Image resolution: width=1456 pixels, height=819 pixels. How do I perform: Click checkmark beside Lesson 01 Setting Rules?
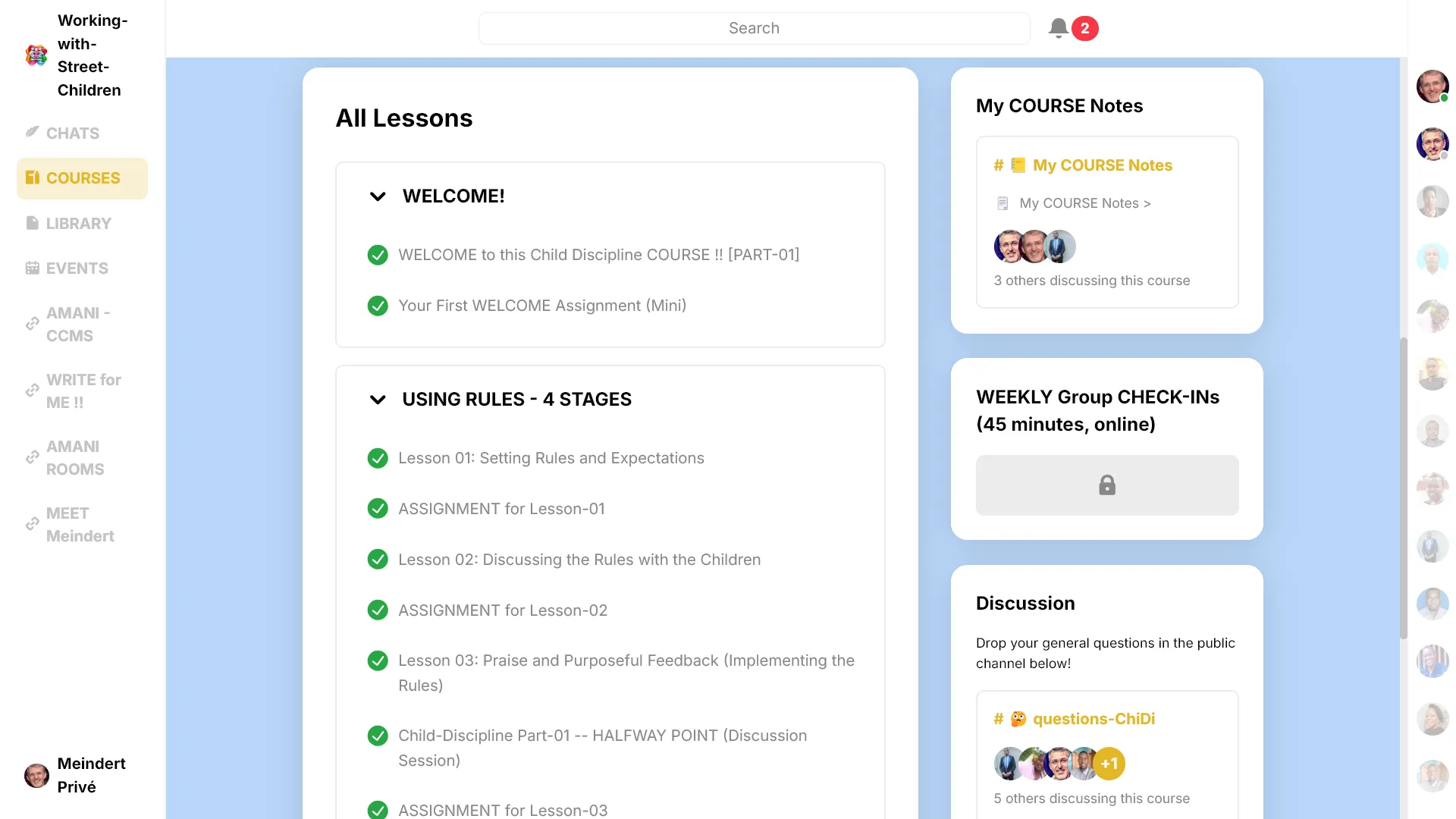coord(378,458)
